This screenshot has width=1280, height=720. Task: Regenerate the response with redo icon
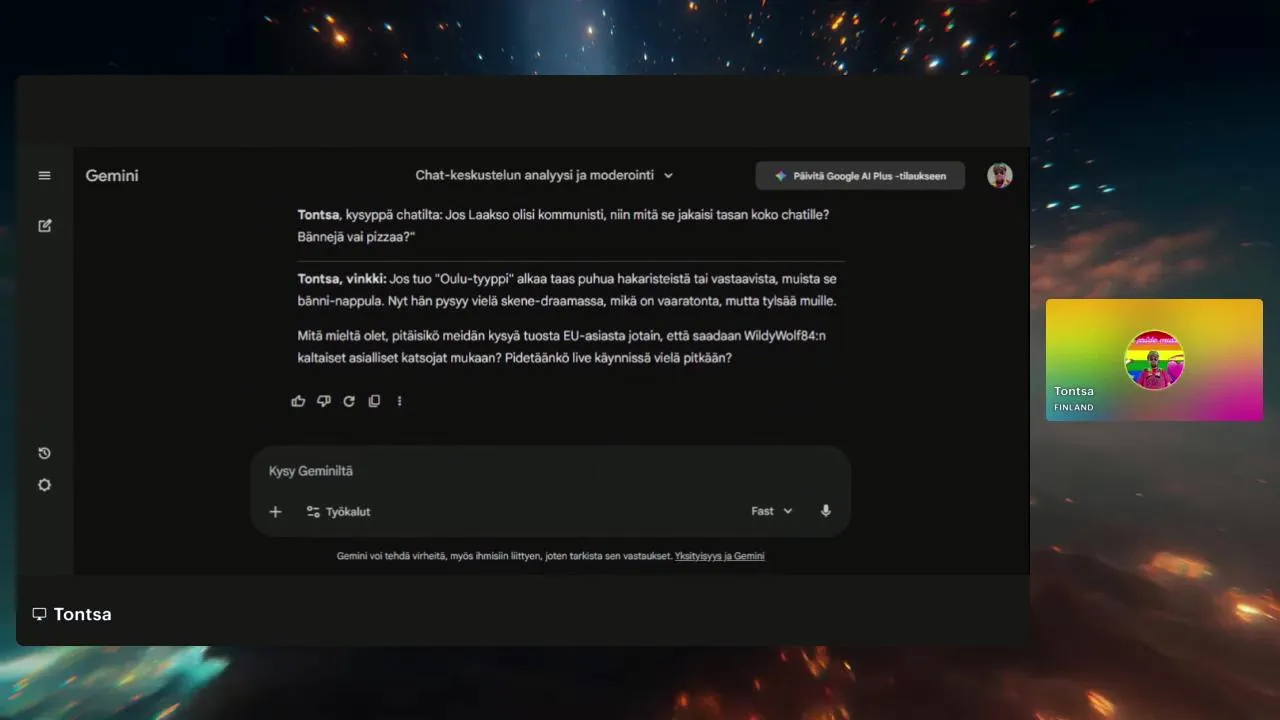tap(349, 401)
